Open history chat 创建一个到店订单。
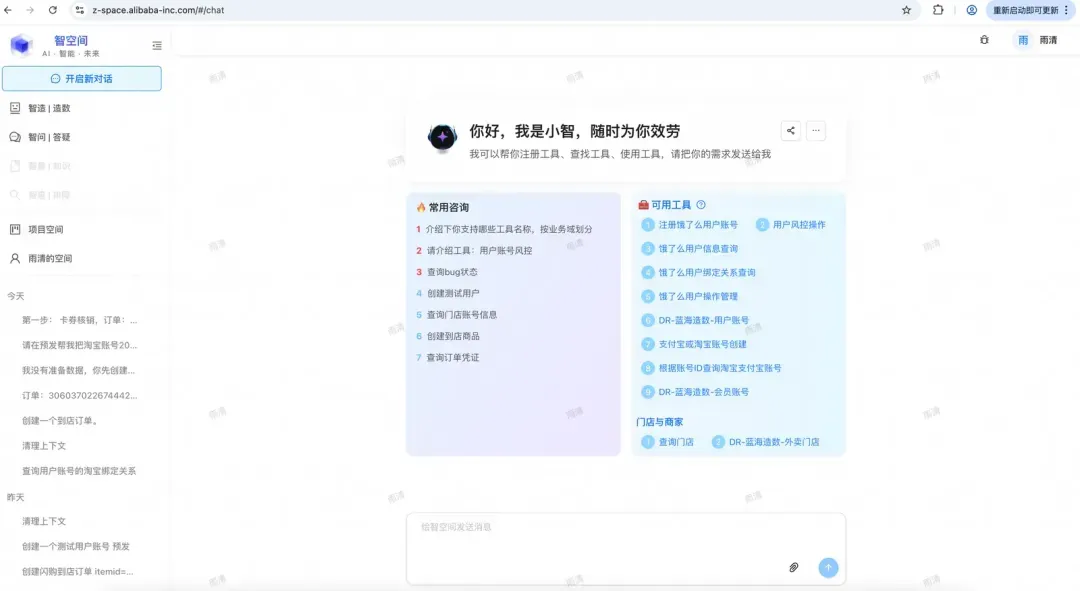 (61, 421)
